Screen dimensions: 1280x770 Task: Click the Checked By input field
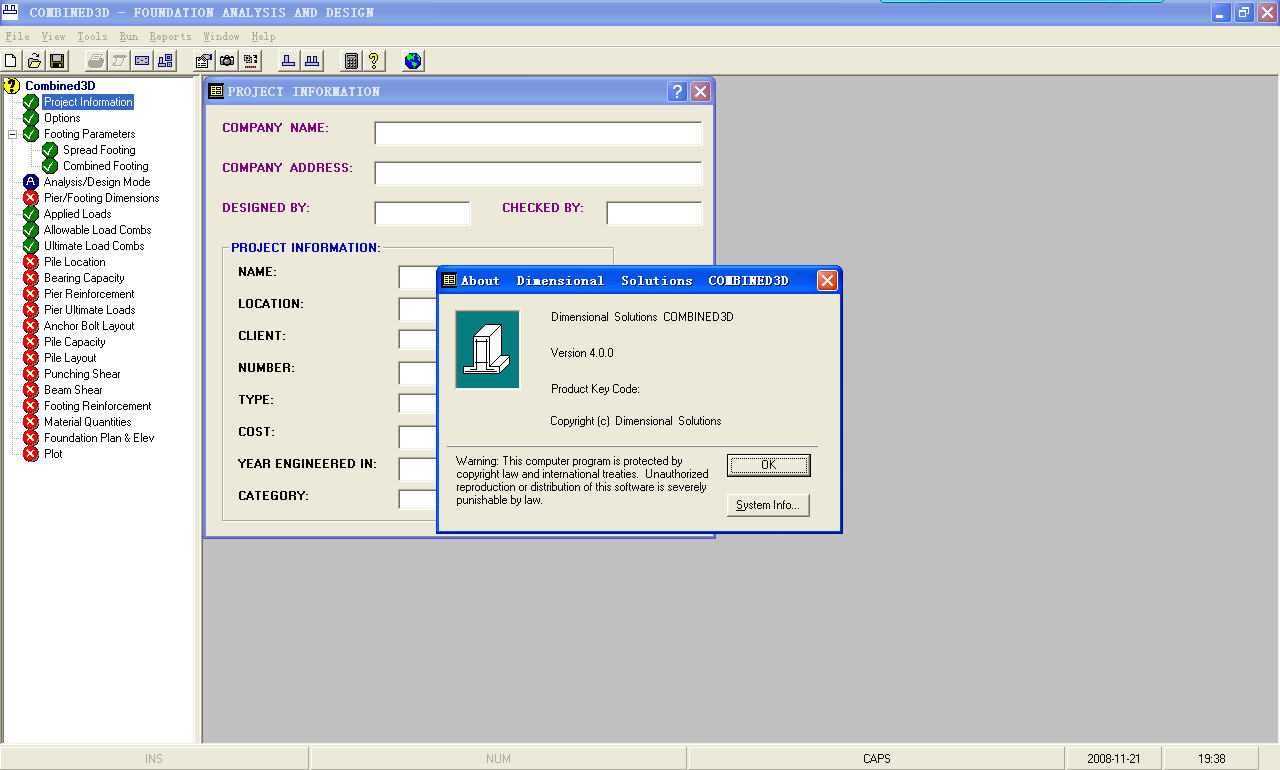coord(654,213)
